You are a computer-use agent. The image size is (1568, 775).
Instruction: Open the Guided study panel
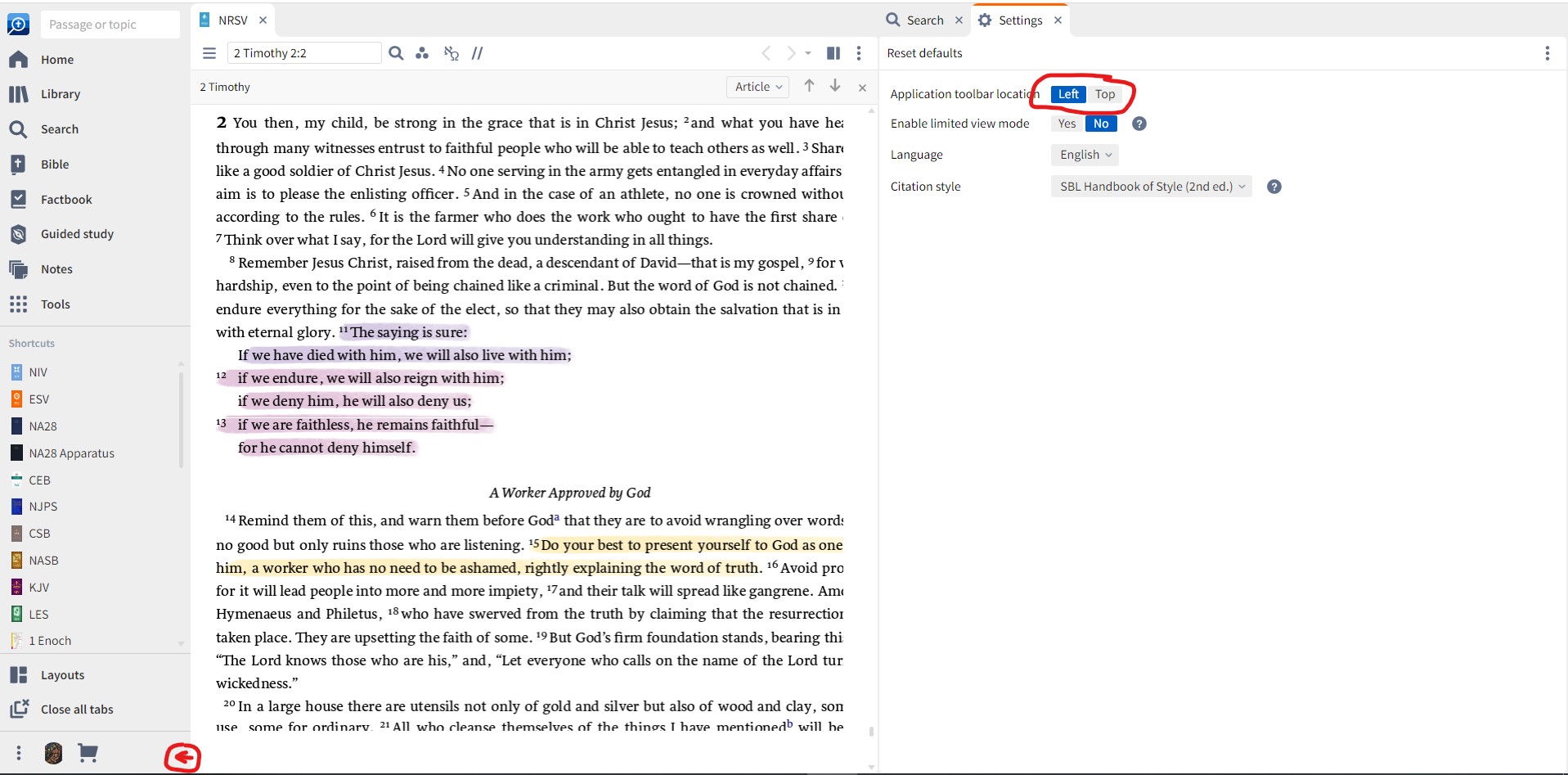(x=77, y=234)
